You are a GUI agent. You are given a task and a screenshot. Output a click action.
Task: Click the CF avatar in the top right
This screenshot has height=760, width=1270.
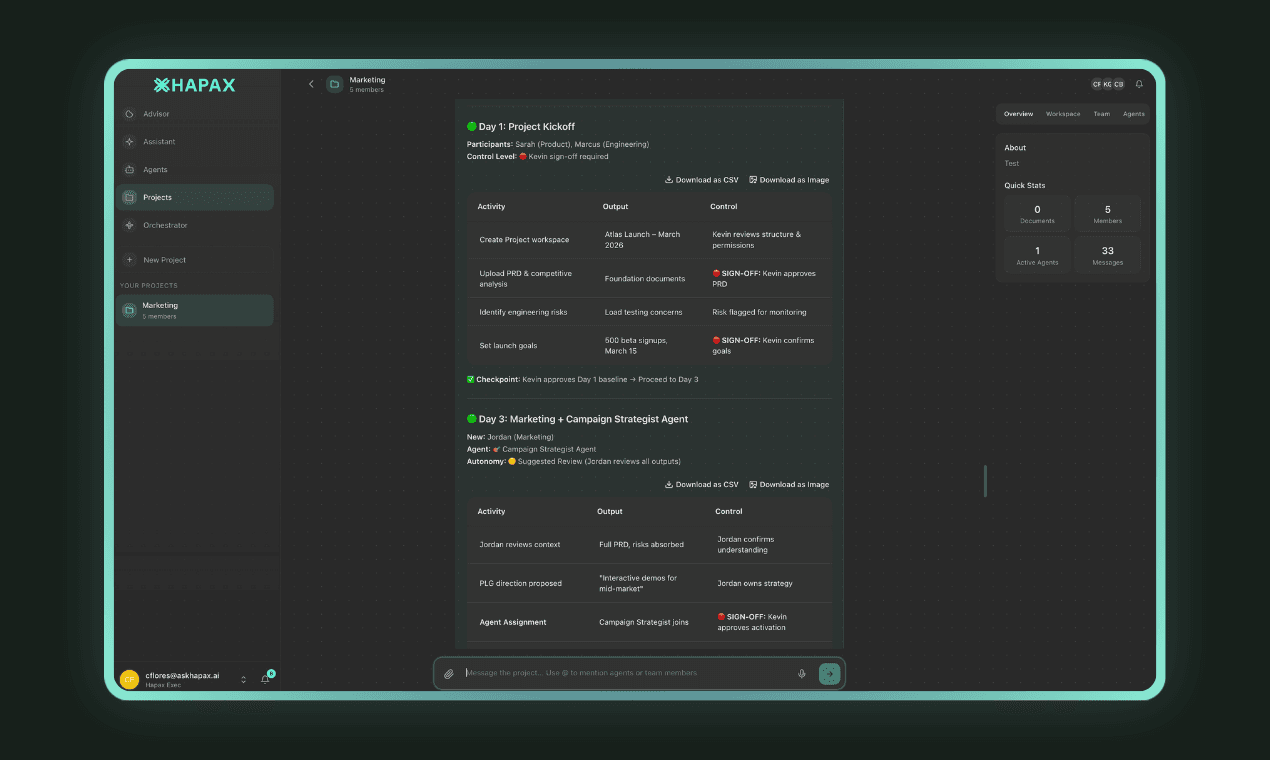[x=1096, y=84]
